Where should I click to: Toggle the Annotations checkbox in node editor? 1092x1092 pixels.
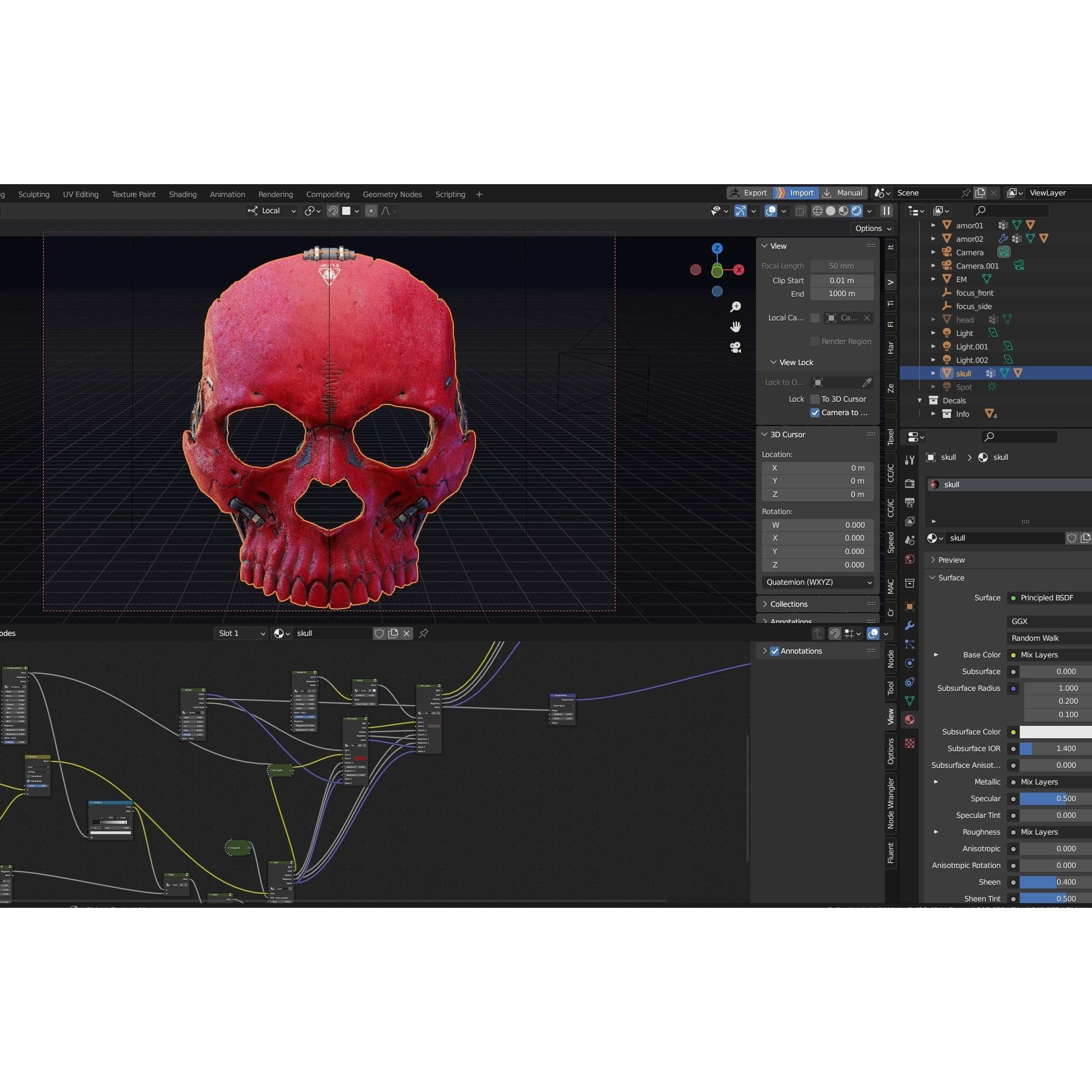(x=774, y=651)
